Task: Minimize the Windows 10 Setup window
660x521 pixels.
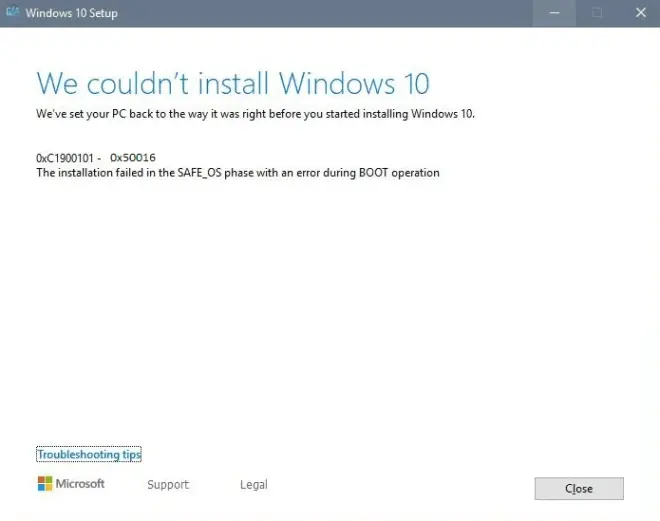Action: [554, 13]
